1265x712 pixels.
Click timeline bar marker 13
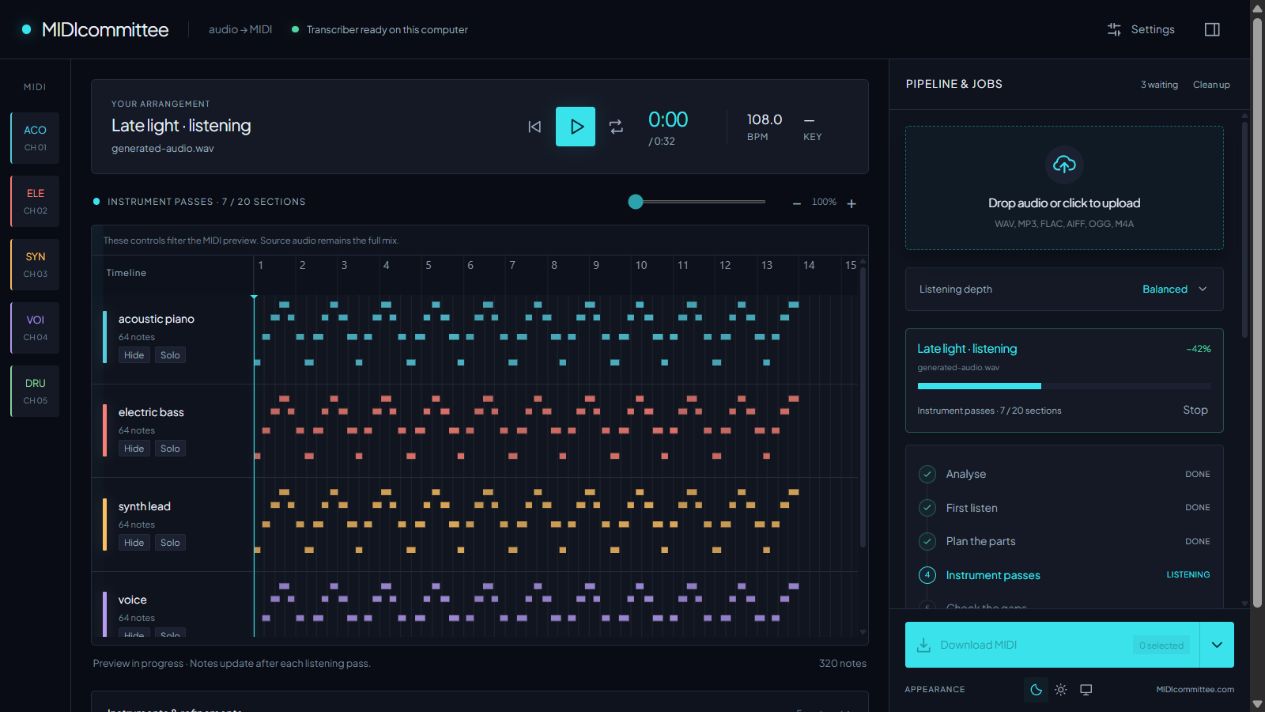pyautogui.click(x=767, y=265)
